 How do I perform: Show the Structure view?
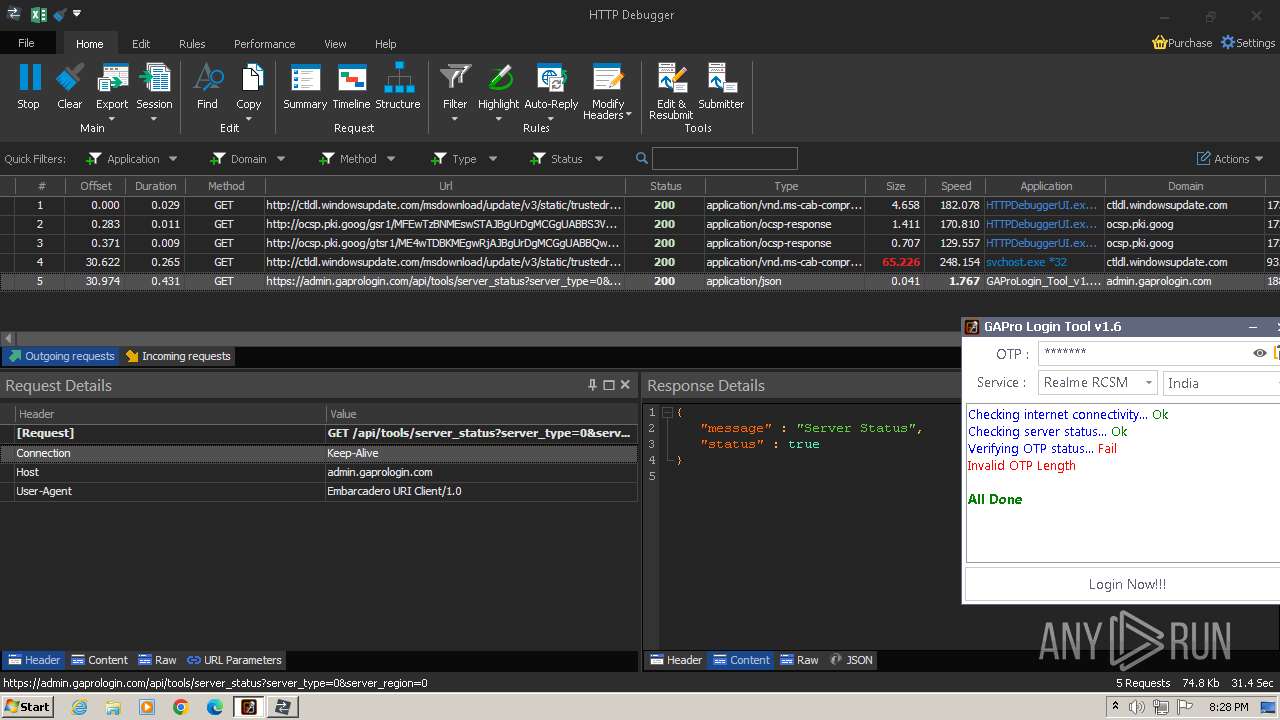[x=398, y=86]
